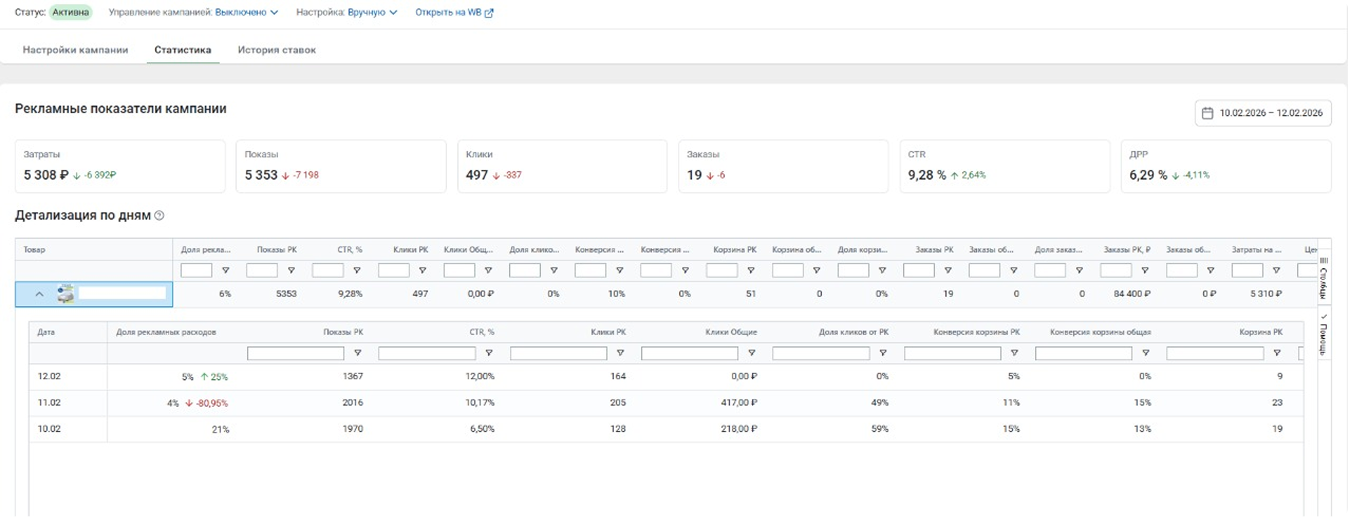This screenshot has width=1348, height=517.
Task: Open filter for Доля кликов от РК column
Action: click(x=883, y=353)
